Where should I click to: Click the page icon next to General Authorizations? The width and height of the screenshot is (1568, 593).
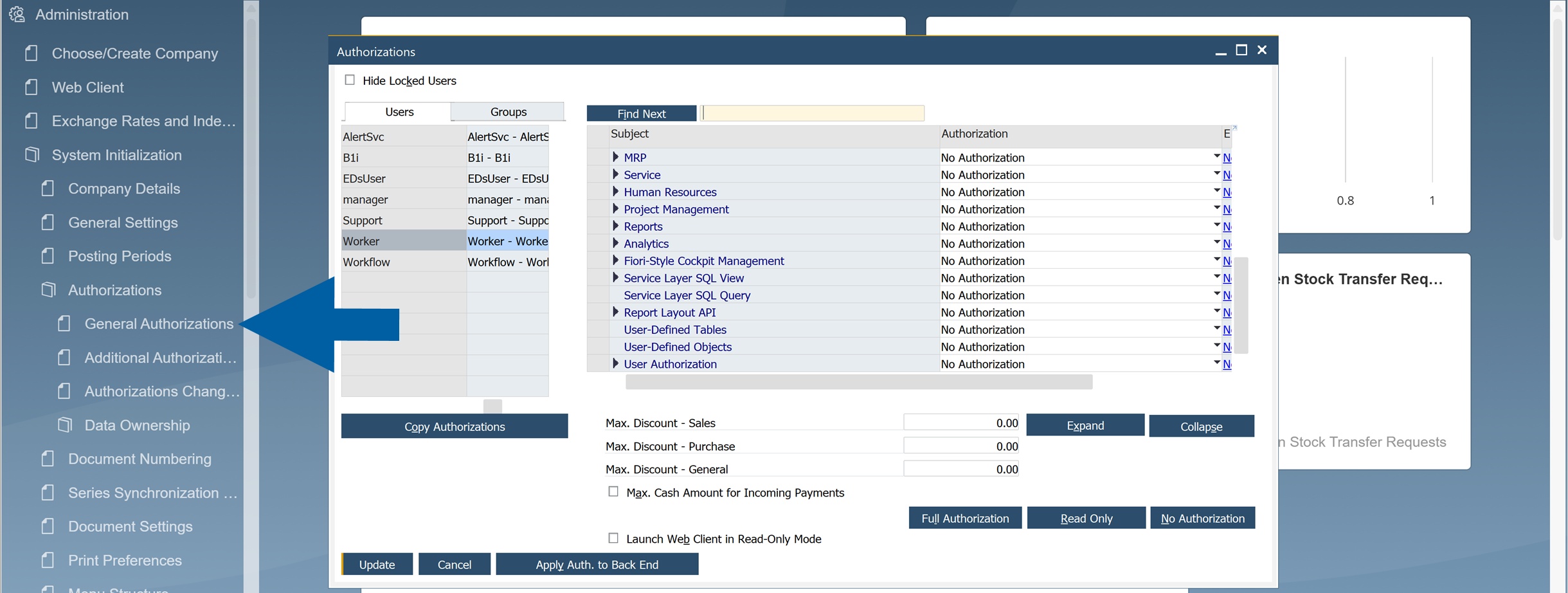64,324
